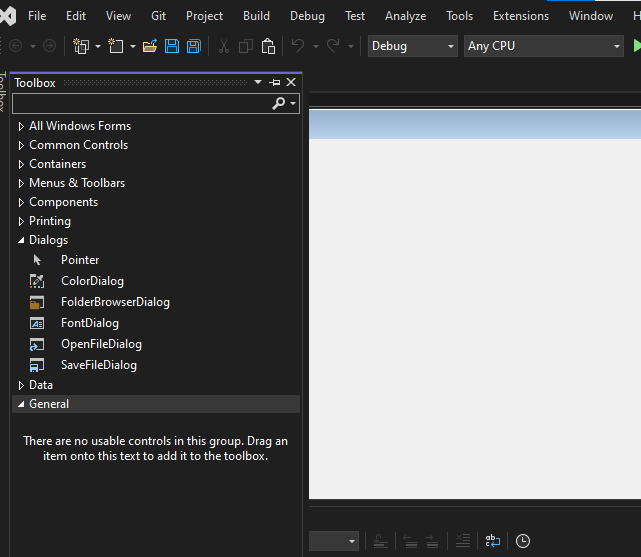Screen dimensions: 641x557
Task: Select the FontDialog icon
Action: point(37,323)
